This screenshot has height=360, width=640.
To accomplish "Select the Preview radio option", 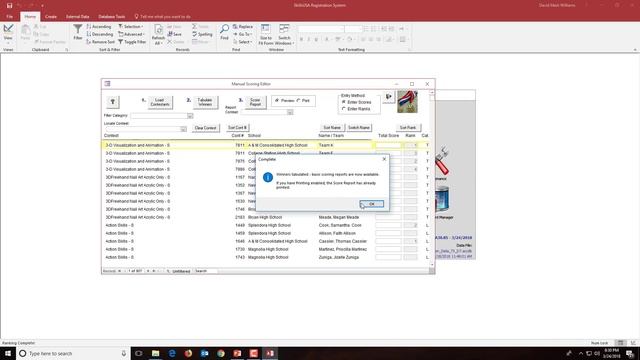I will pyautogui.click(x=285, y=100).
